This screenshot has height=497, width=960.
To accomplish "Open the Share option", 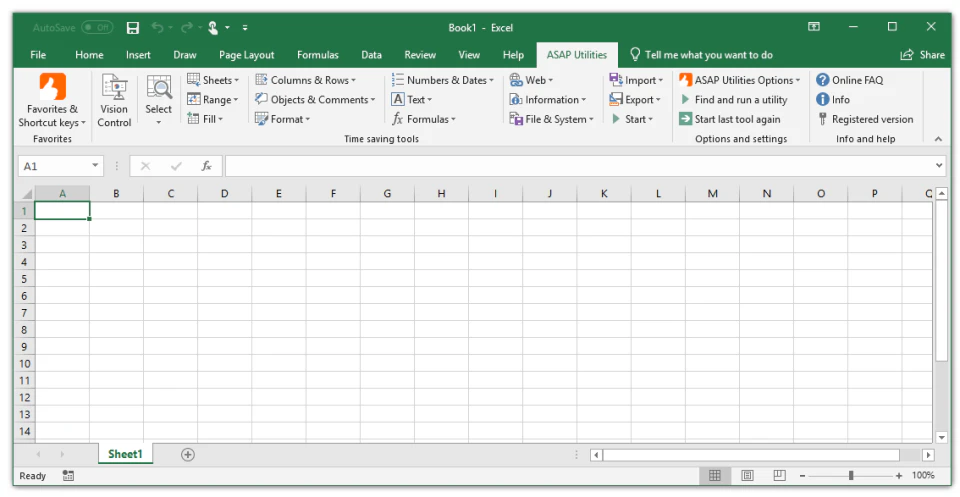I will pos(922,55).
